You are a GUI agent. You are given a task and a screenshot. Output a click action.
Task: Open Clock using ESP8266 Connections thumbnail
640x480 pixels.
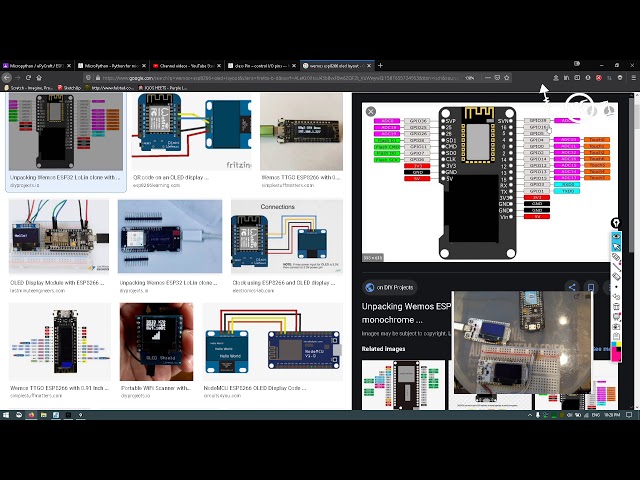[x=287, y=236]
